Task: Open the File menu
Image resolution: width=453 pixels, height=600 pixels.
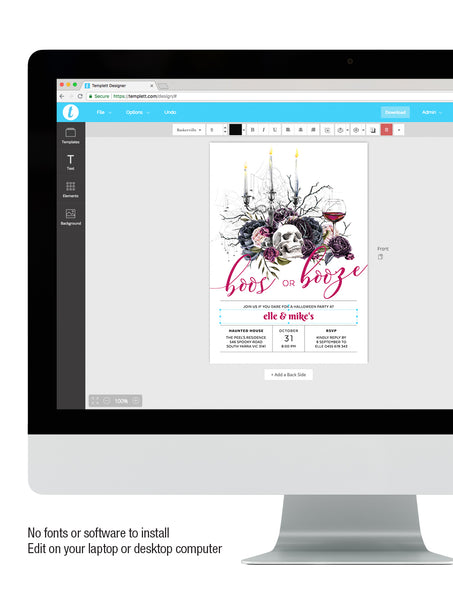Action: pos(104,112)
